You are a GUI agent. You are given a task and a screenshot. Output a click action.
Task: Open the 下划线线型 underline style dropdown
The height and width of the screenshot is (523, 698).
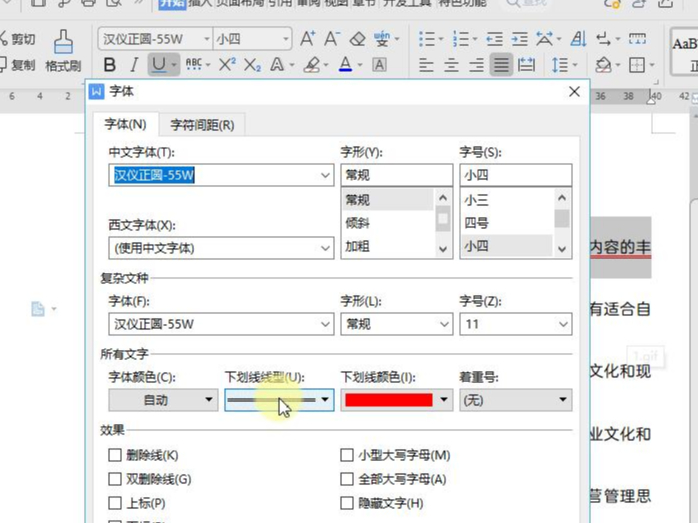pyautogui.click(x=279, y=400)
